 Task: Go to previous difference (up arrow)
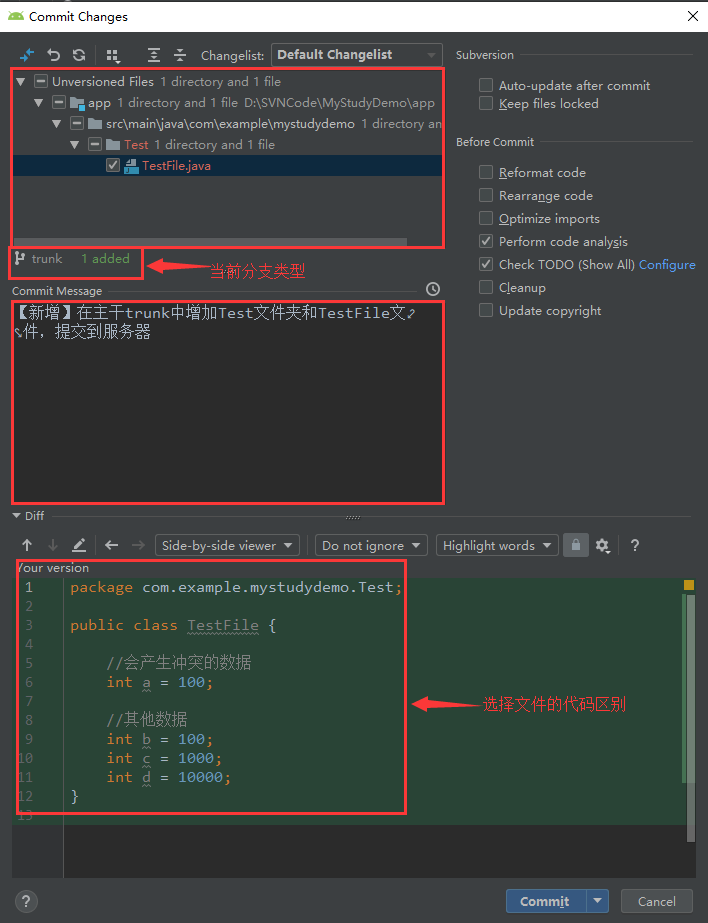tap(27, 546)
